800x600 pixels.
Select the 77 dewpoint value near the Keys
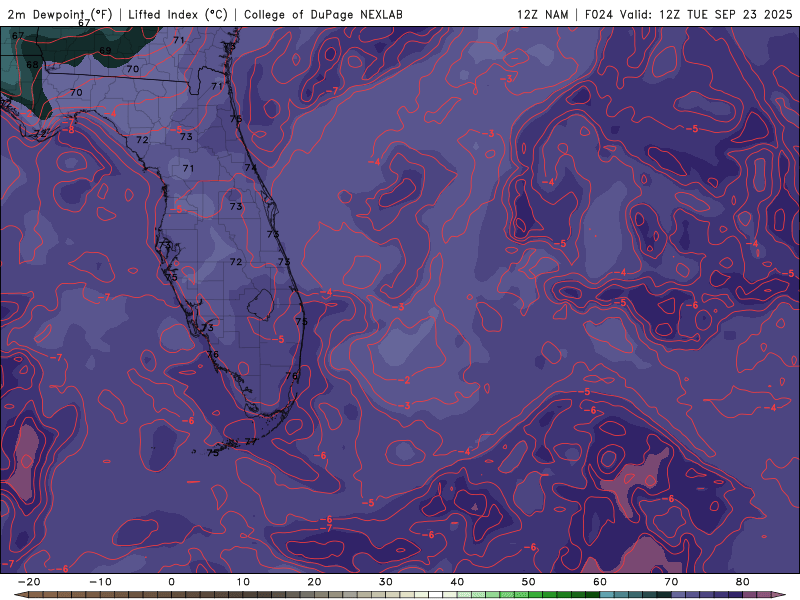click(251, 441)
